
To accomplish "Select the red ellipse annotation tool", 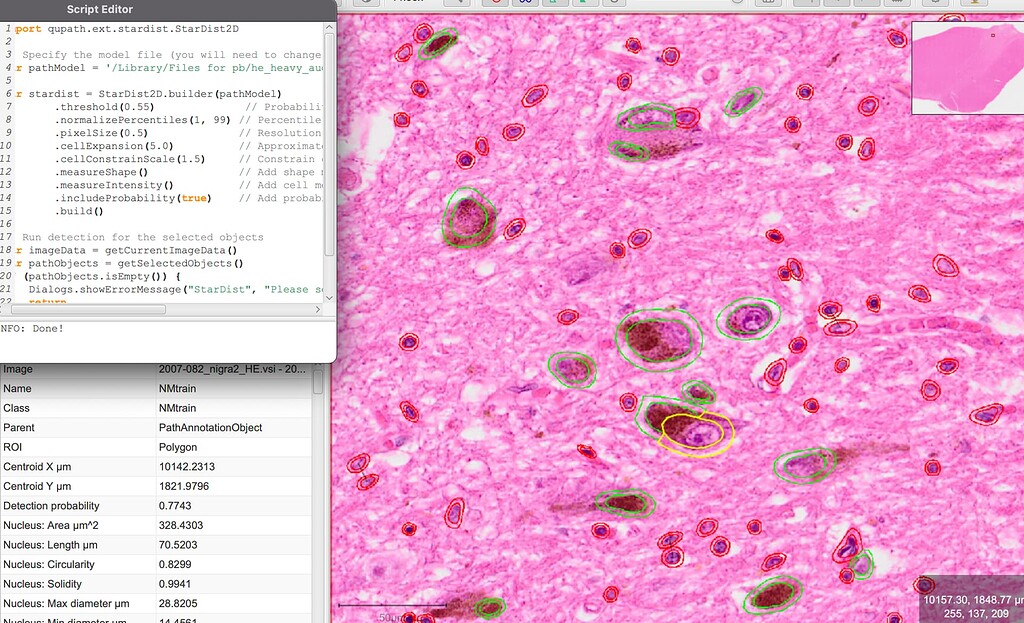I will pyautogui.click(x=496, y=4).
